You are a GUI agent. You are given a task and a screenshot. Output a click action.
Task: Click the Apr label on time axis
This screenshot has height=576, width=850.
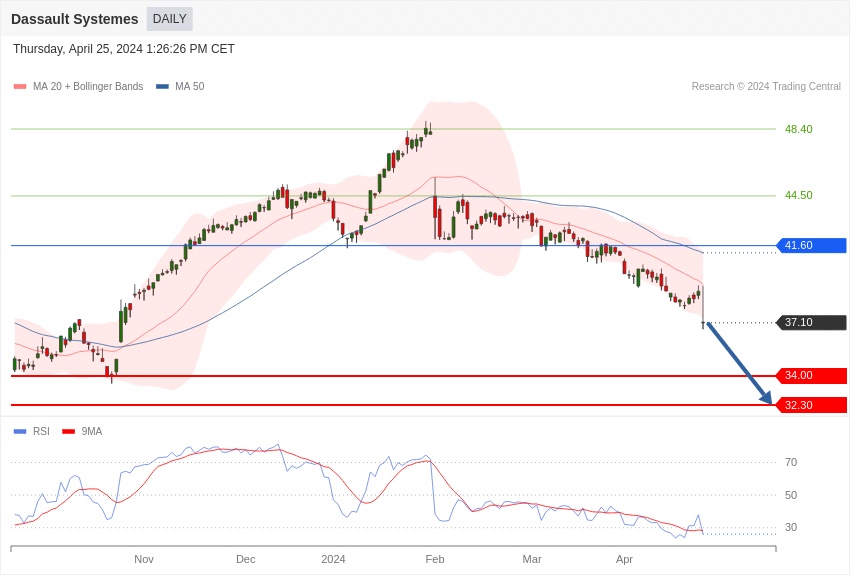(624, 559)
